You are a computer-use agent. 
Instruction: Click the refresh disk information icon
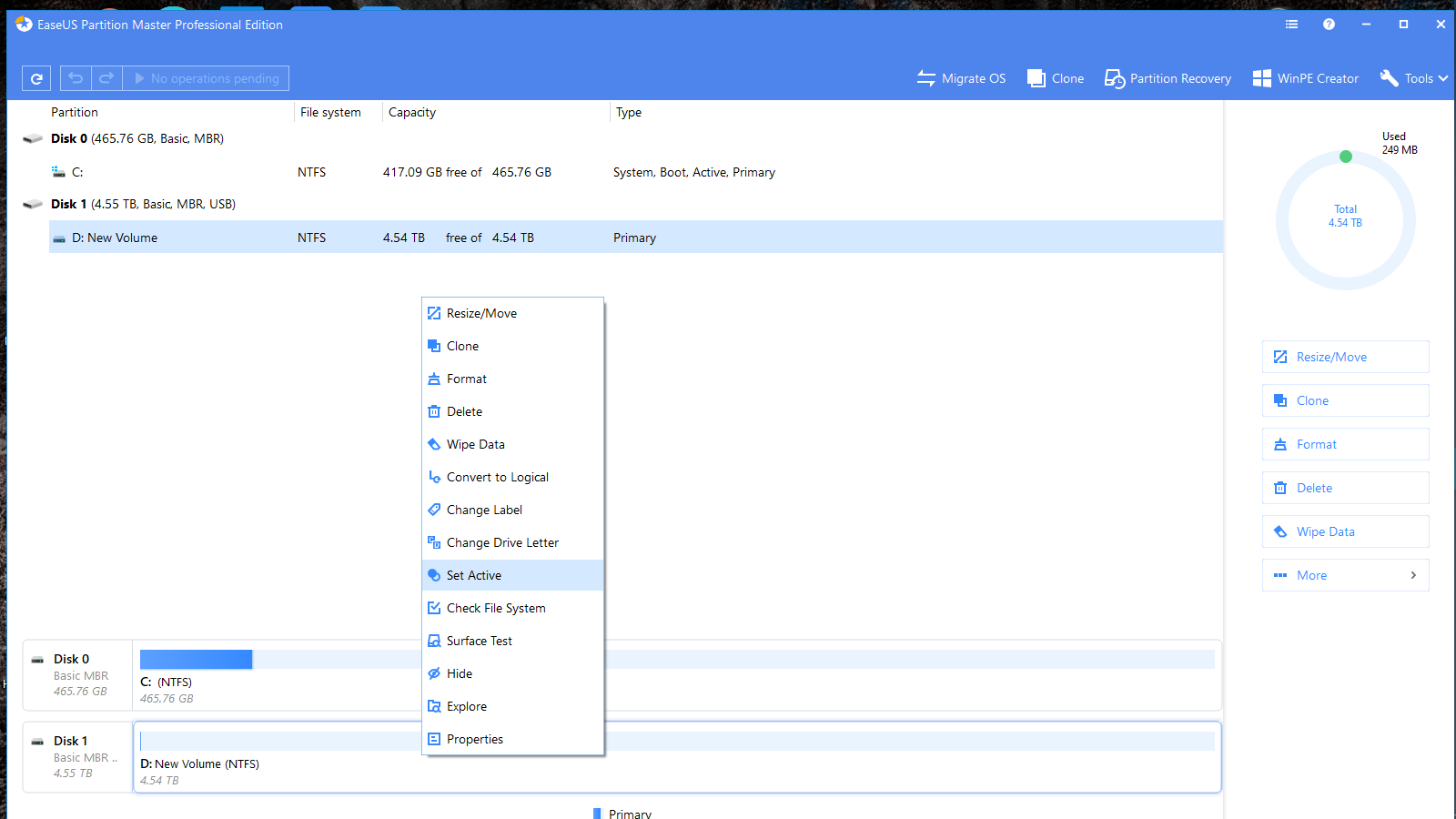36,78
